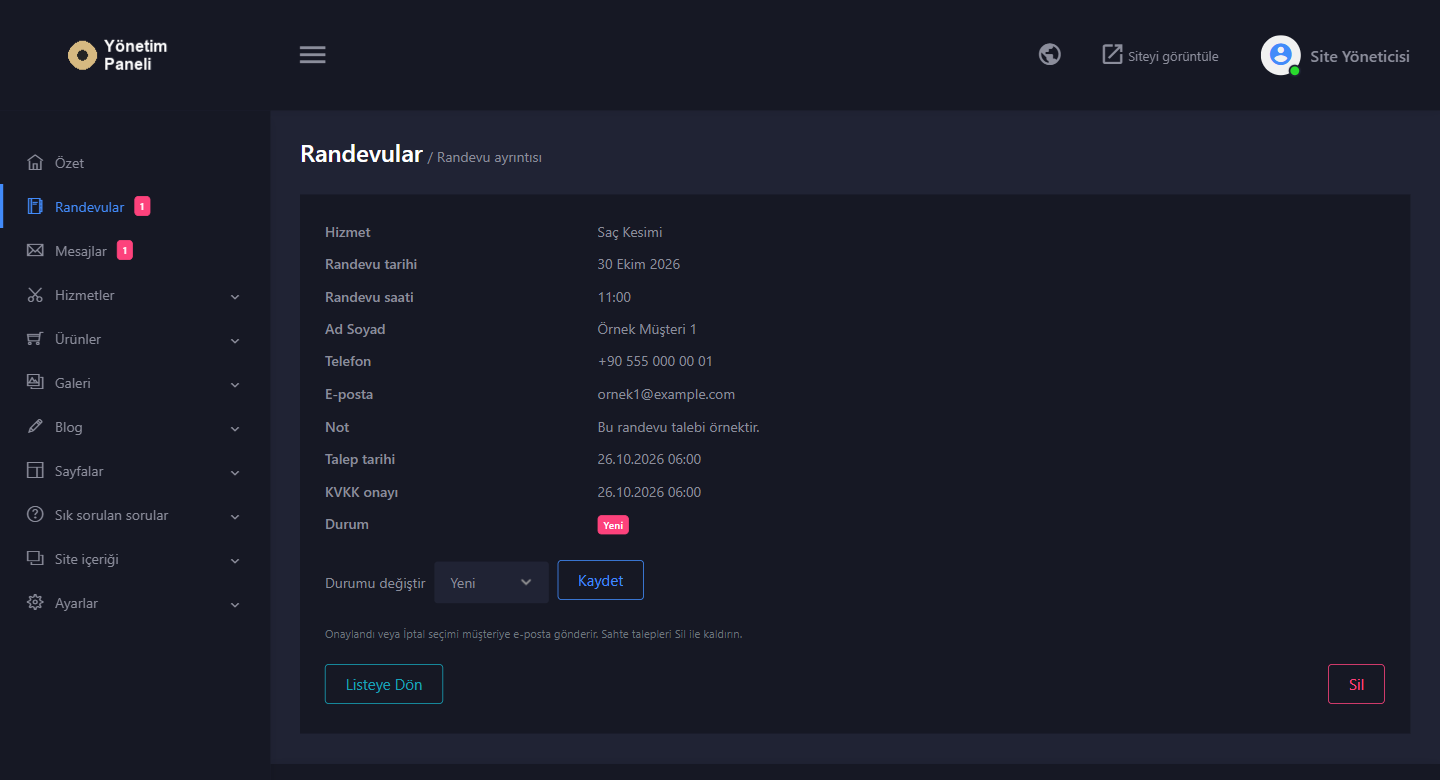
Task: Click the red Sil button
Action: 1356,684
